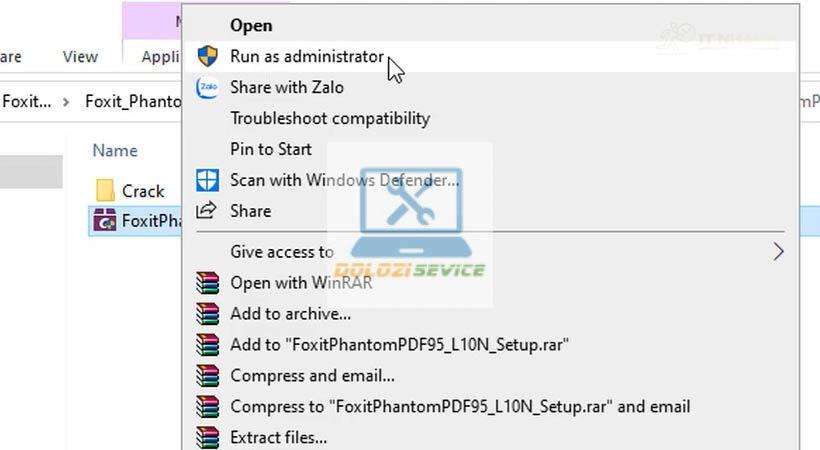820x450 pixels.
Task: Click the Crack folder icon
Action: click(105, 190)
